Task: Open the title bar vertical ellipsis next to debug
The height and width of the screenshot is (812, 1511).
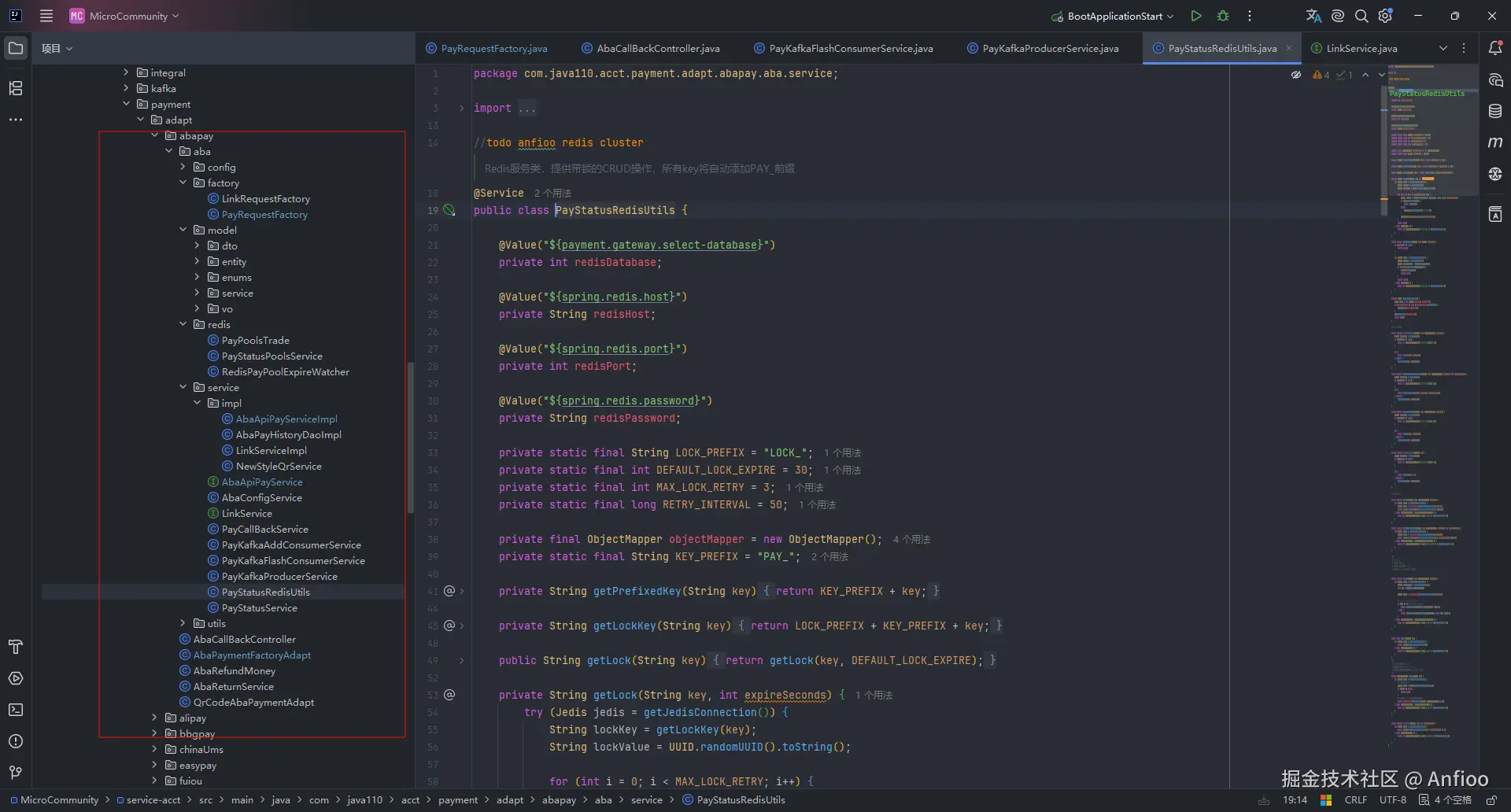Action: tap(1250, 16)
